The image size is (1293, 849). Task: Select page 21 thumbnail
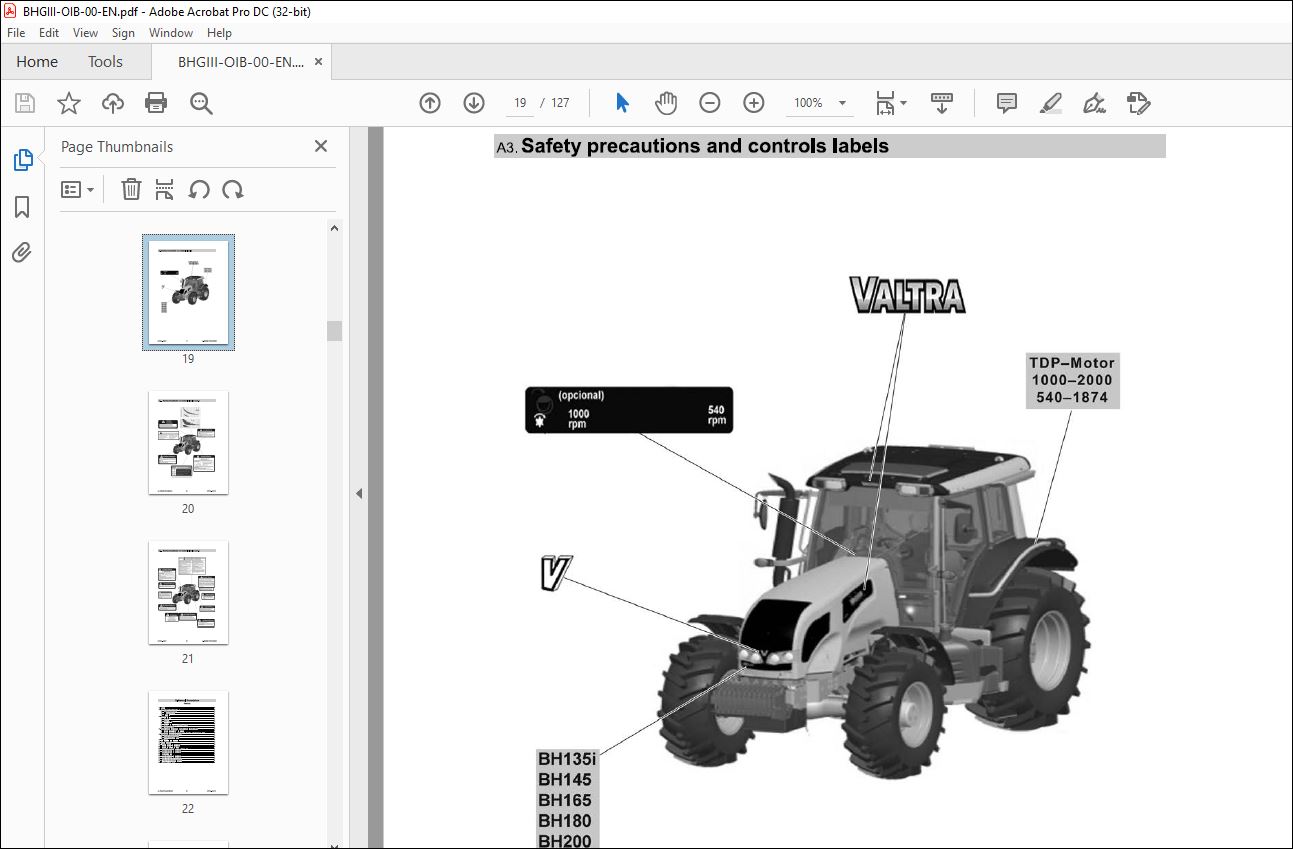click(188, 592)
